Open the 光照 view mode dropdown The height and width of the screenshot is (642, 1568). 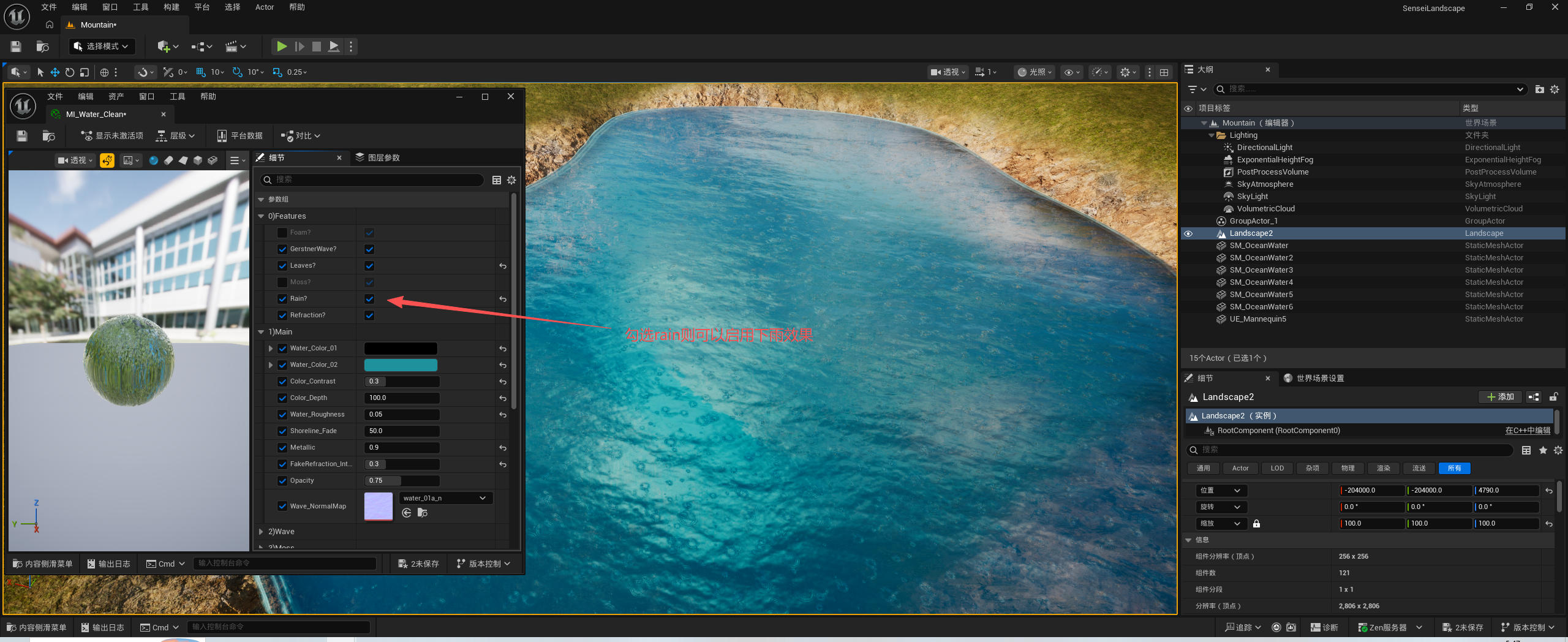[1035, 72]
